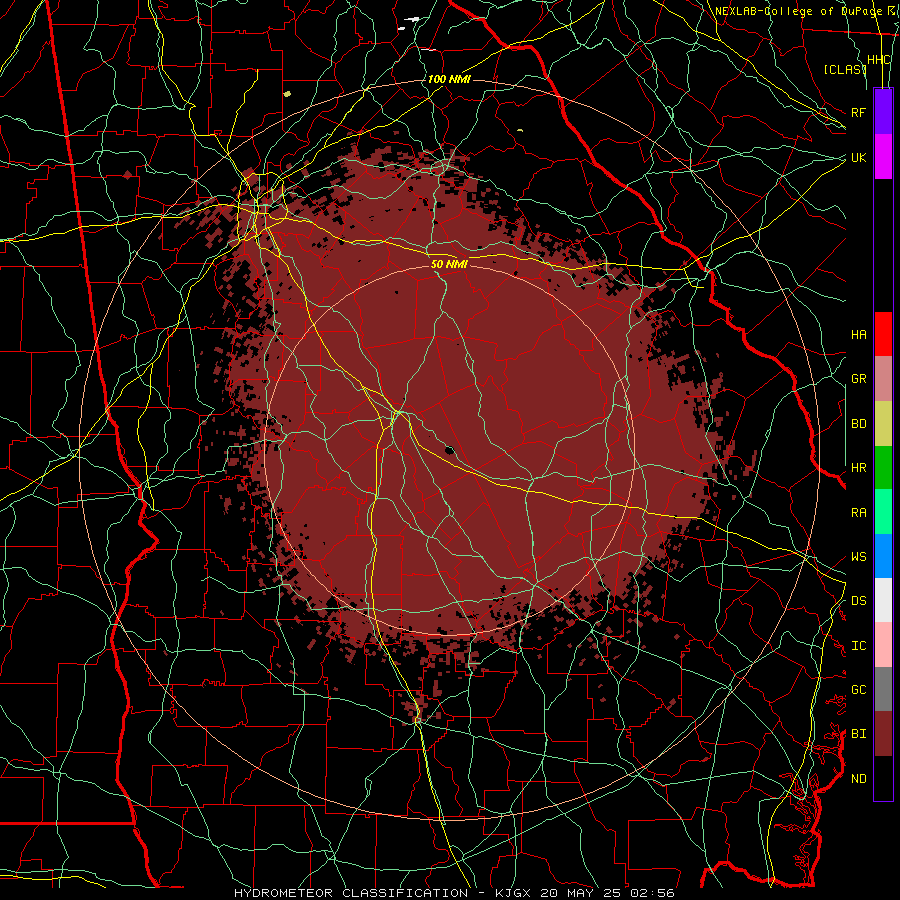Click the "100 NMI" range ring label

pos(449,79)
